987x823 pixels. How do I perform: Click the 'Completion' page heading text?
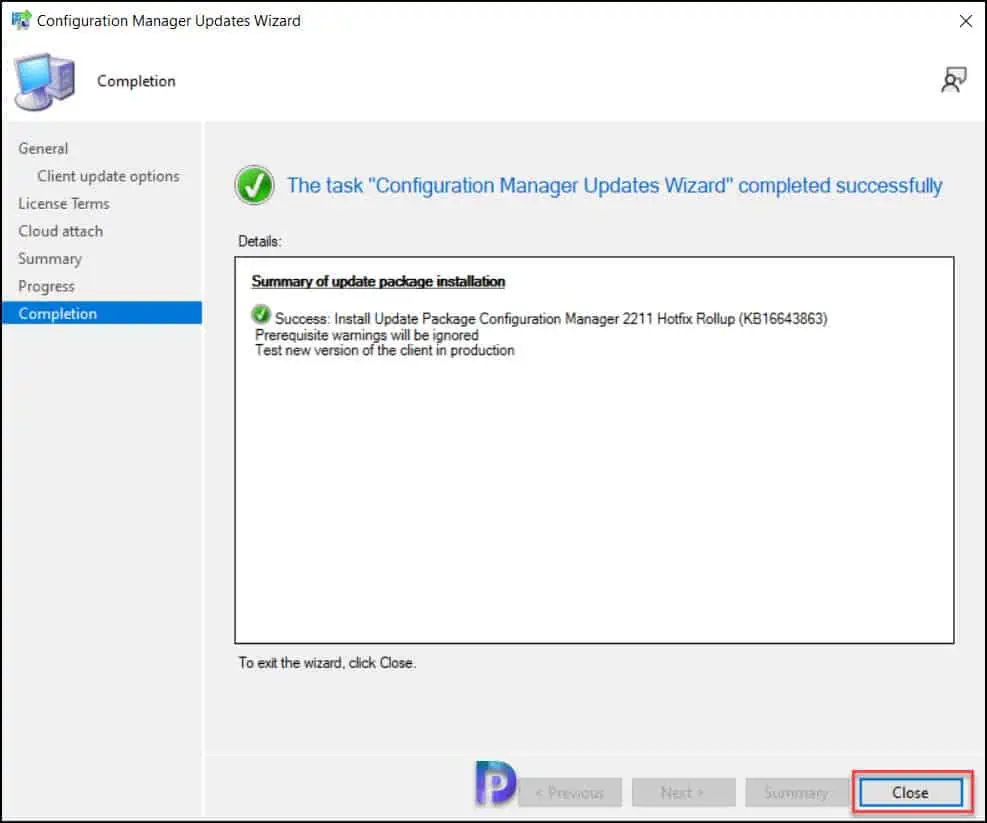coord(136,81)
